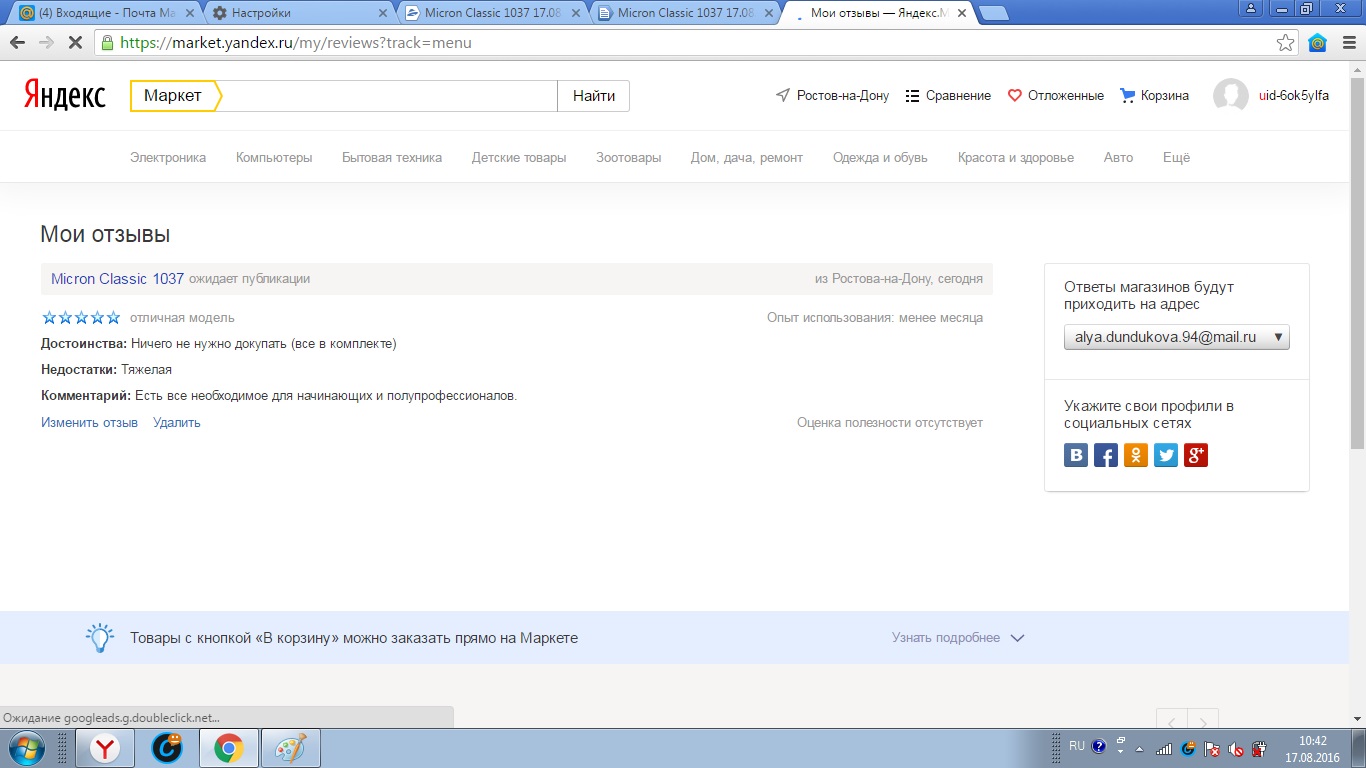Open the "Micron Classic 1037" product link
This screenshot has width=1366, height=768.
coord(118,279)
